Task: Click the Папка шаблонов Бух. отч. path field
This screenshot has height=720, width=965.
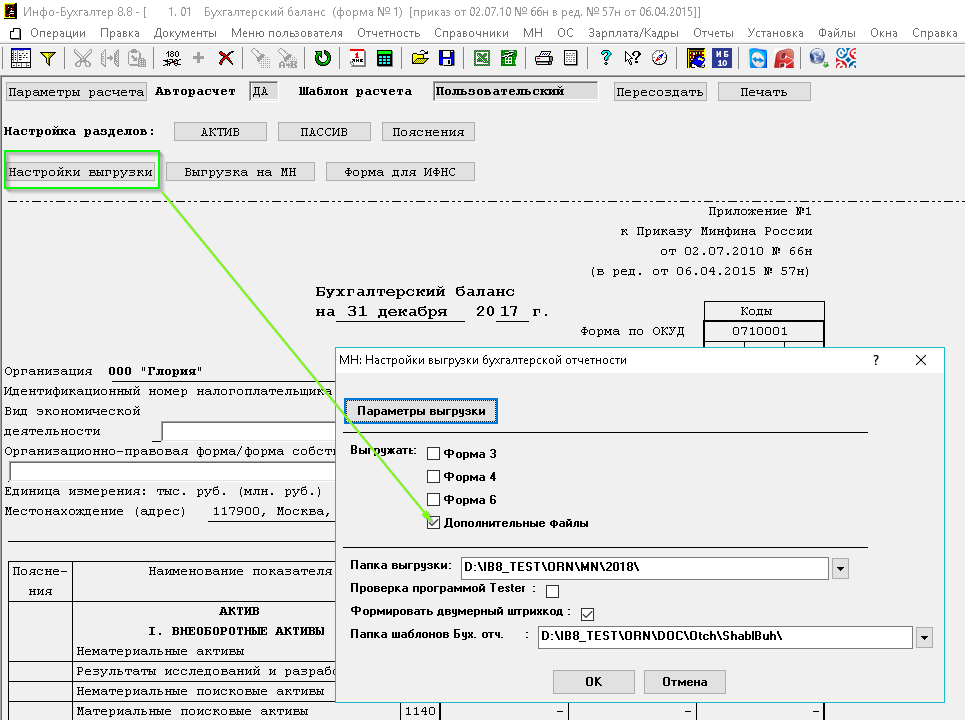Action: (725, 637)
